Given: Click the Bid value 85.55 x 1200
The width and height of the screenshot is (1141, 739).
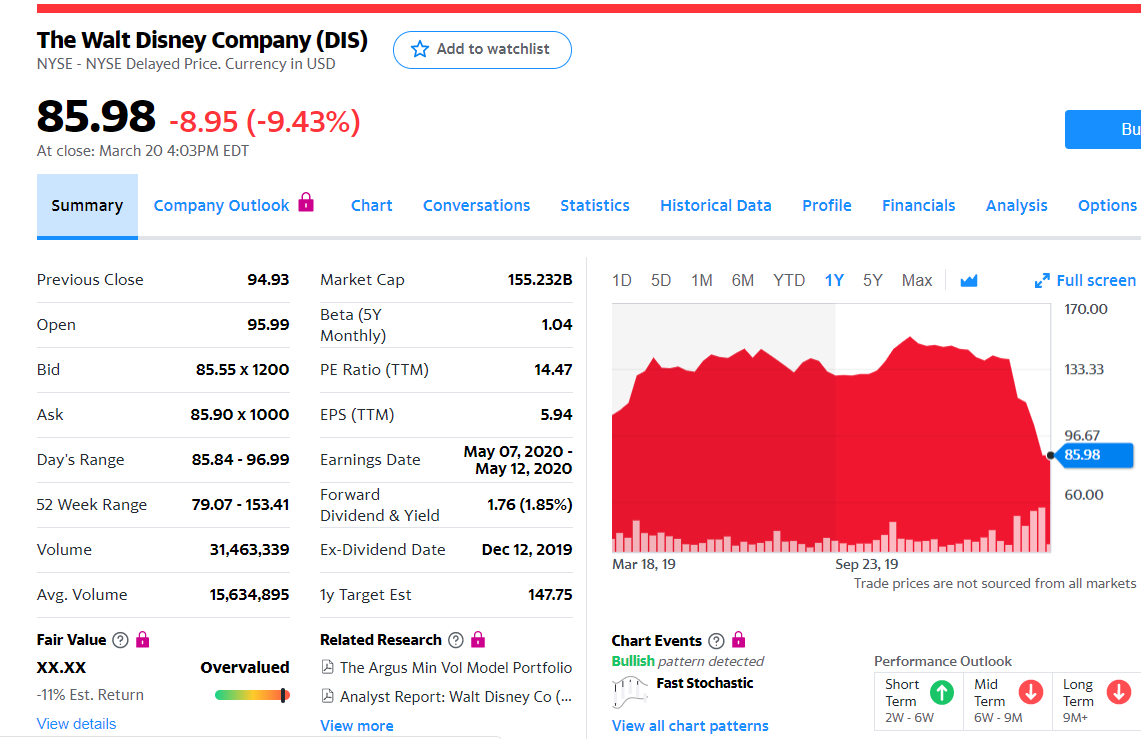Looking at the screenshot, I should point(242,370).
